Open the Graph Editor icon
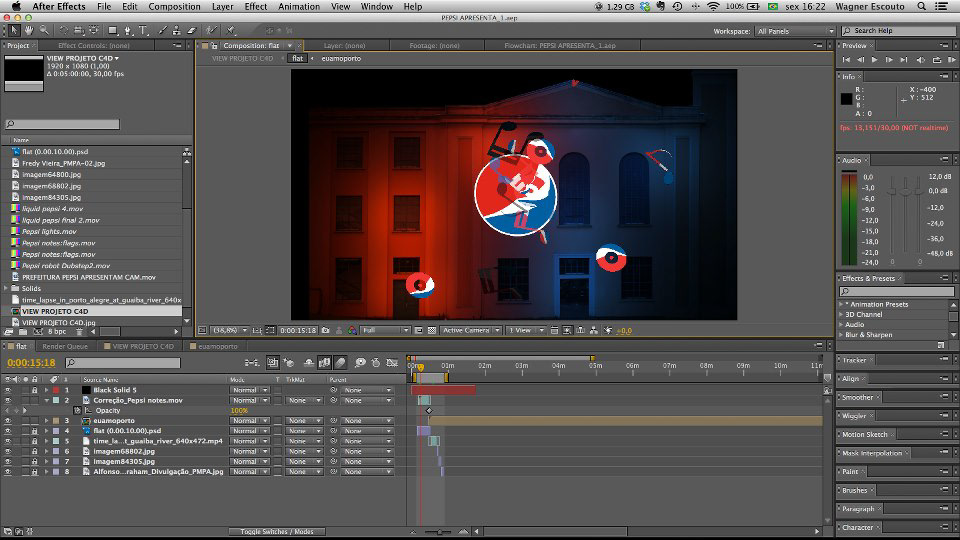The image size is (960, 540). pos(392,363)
